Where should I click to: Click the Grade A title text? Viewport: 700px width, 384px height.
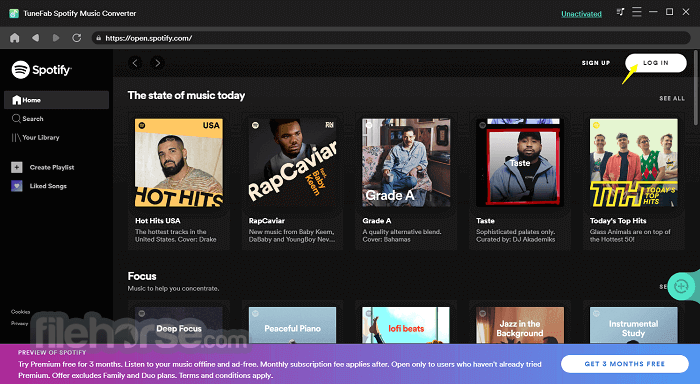pos(377,221)
